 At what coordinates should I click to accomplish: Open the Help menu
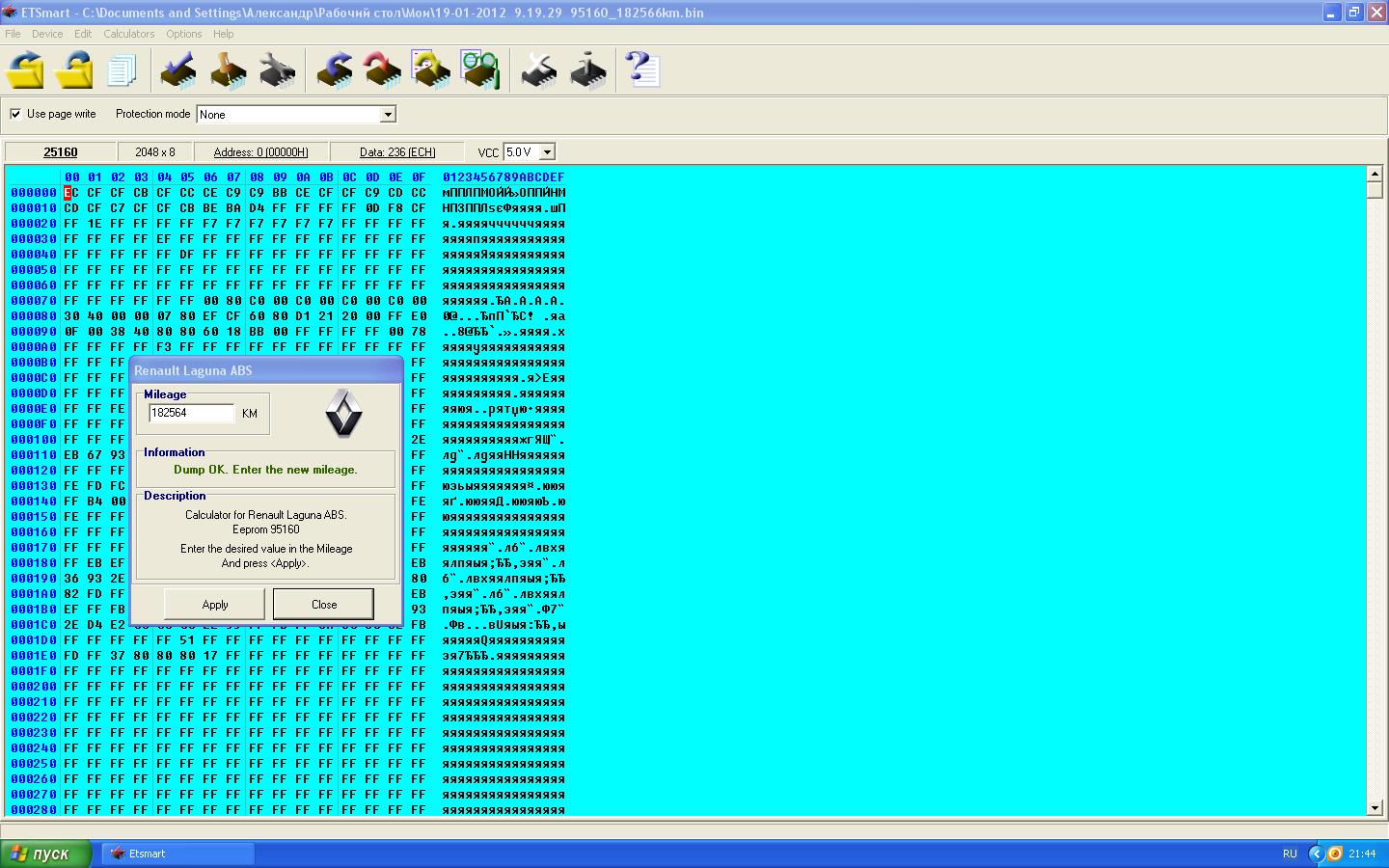coord(223,34)
